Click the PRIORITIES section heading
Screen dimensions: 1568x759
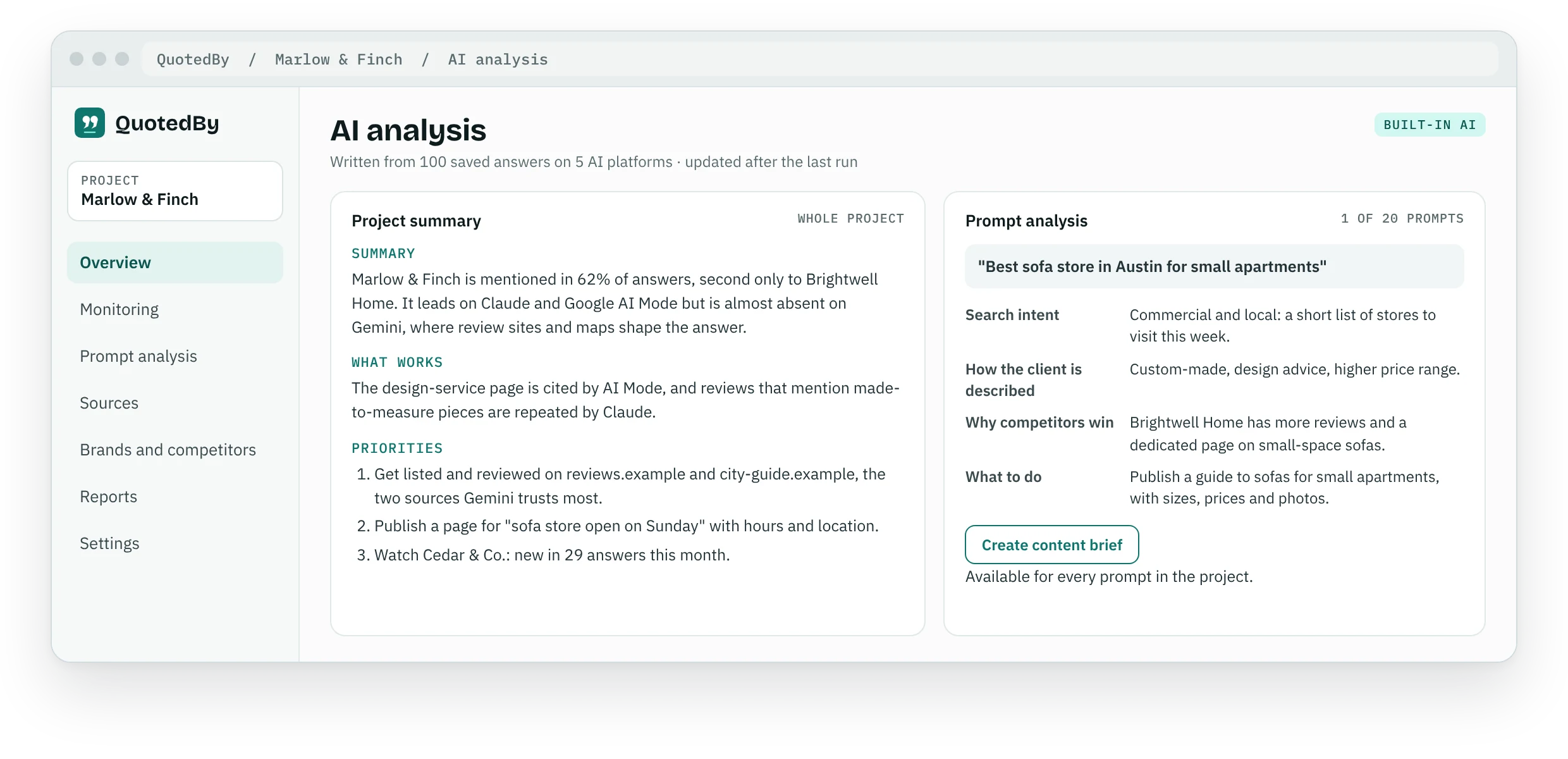(397, 448)
